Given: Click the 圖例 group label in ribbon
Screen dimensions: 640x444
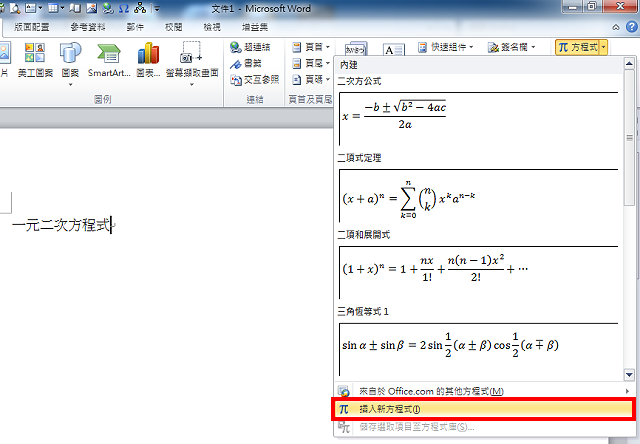Looking at the screenshot, I should [102, 100].
